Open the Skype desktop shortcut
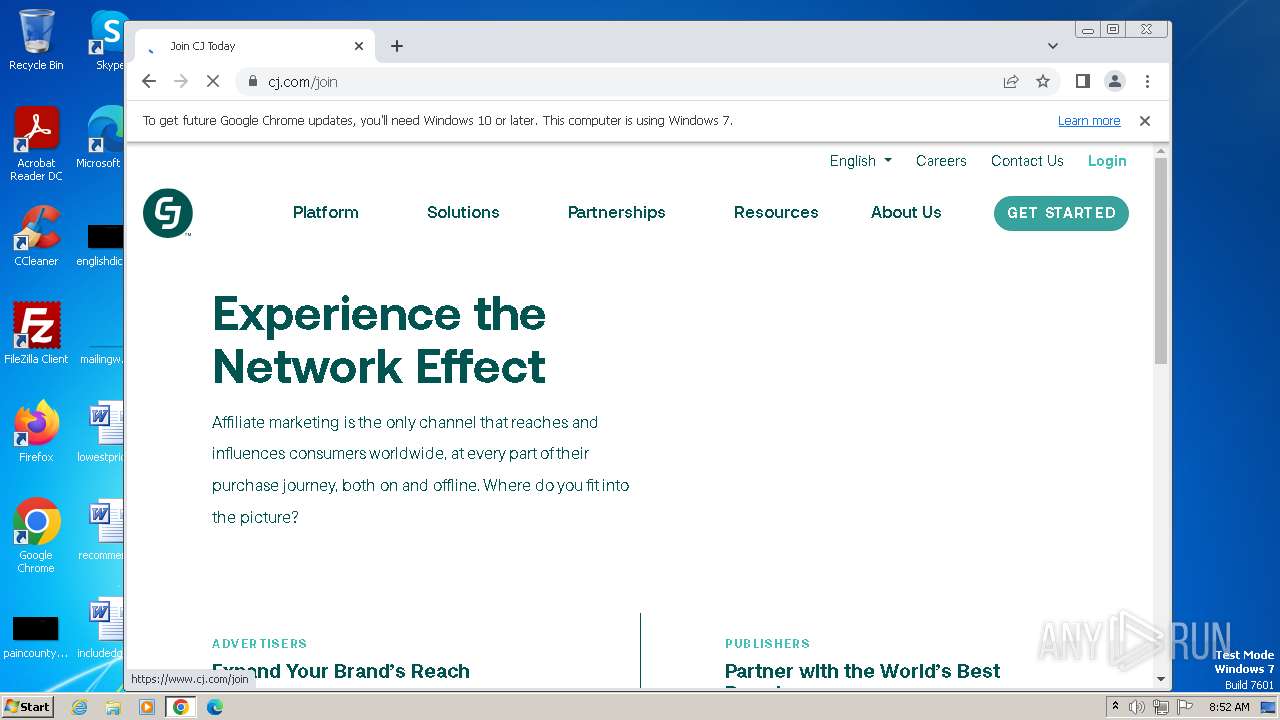 [109, 40]
